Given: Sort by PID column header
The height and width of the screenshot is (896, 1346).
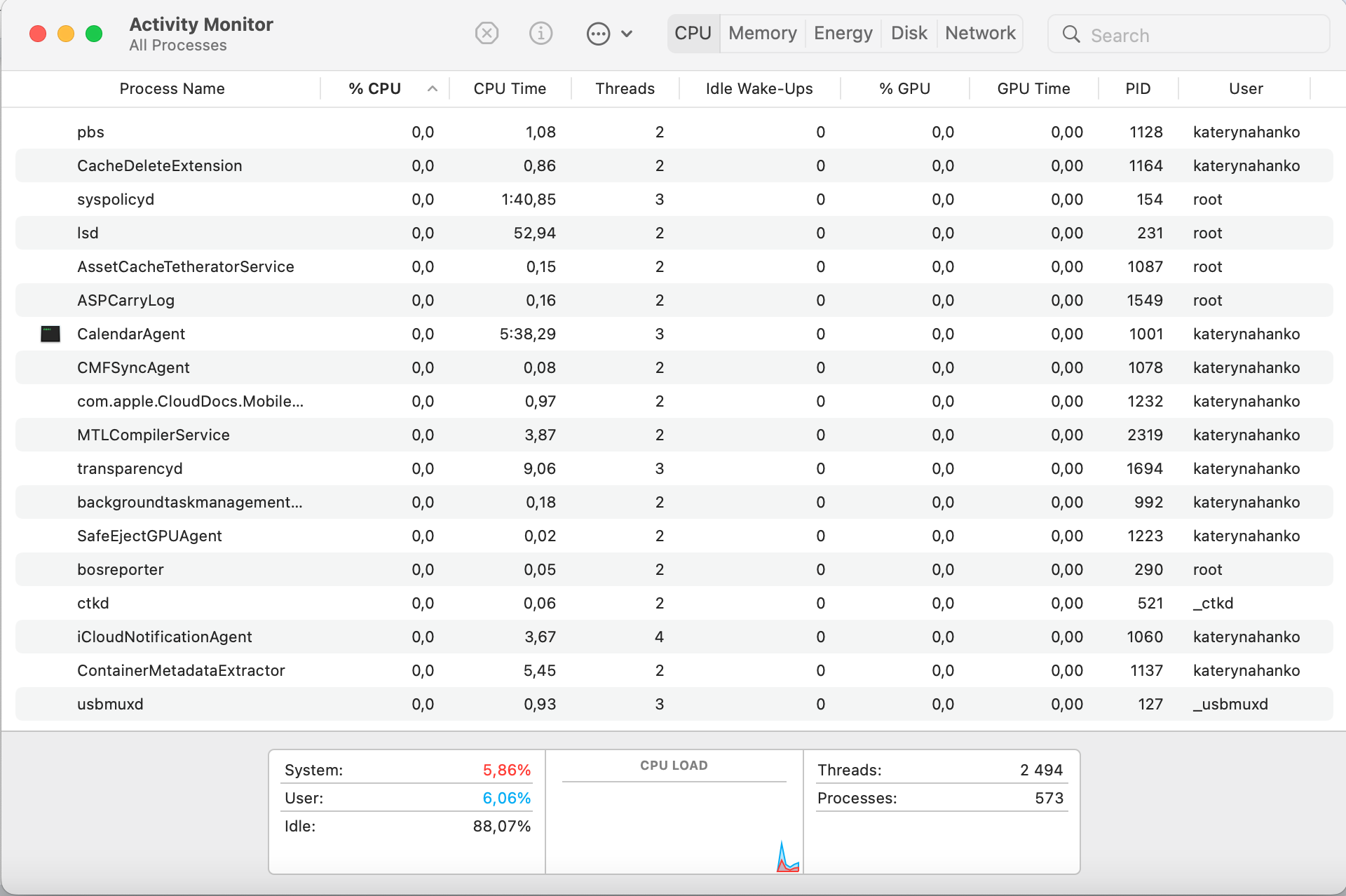Looking at the screenshot, I should pyautogui.click(x=1138, y=88).
